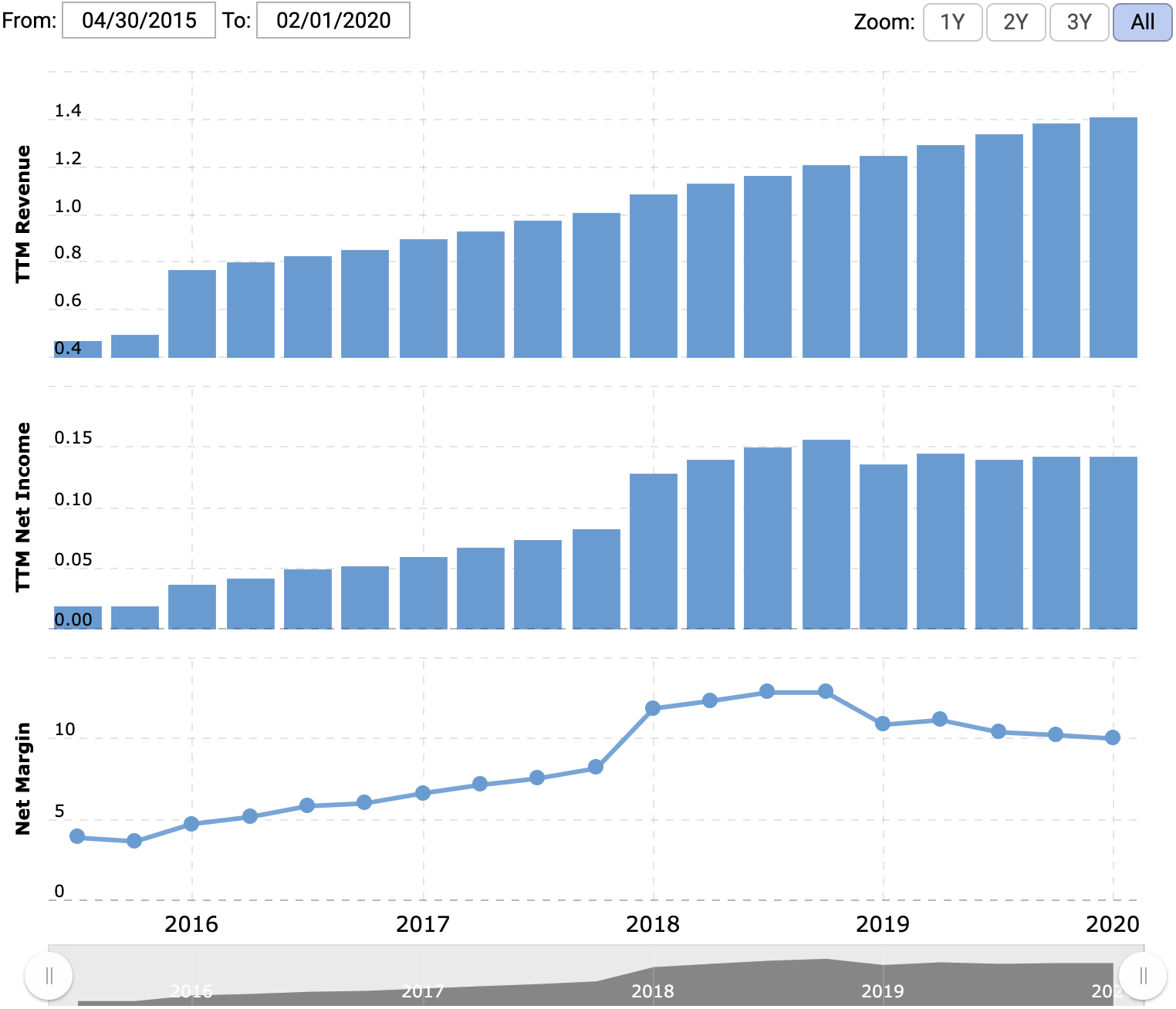Click the Net Margin point at 2017
The image size is (1176, 1009).
tap(423, 793)
